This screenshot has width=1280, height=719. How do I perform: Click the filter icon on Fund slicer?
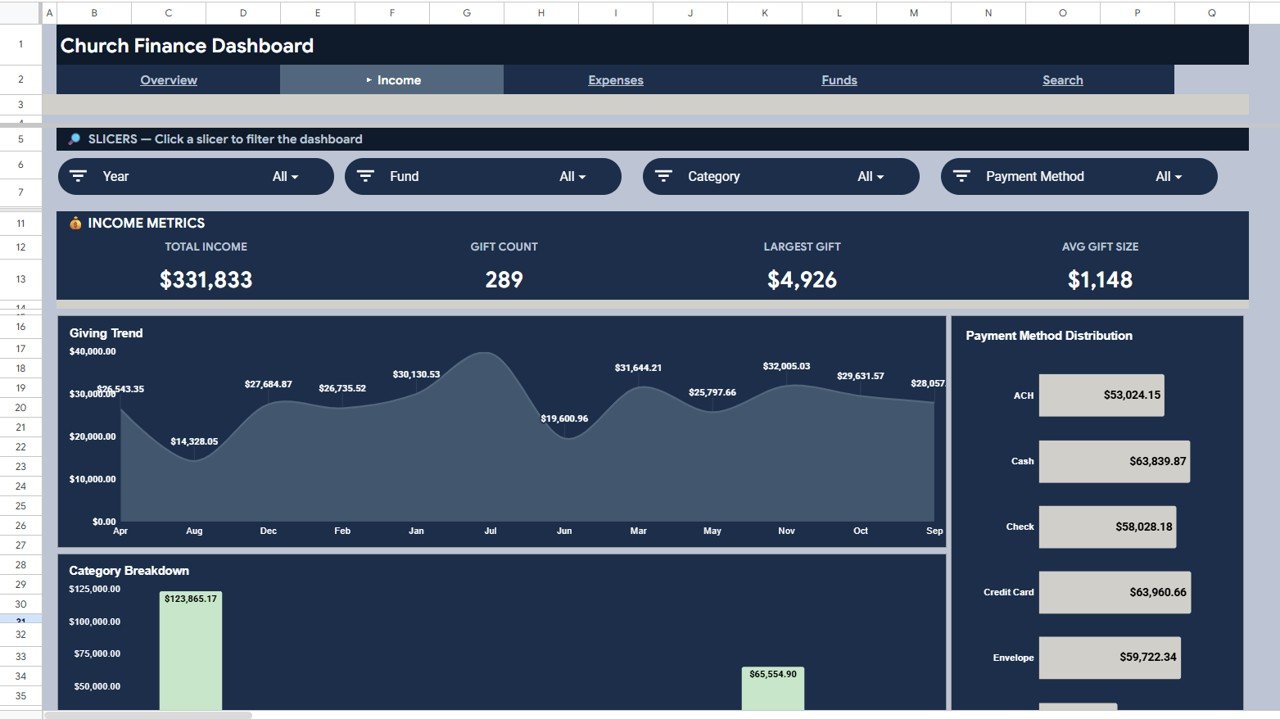tap(366, 176)
